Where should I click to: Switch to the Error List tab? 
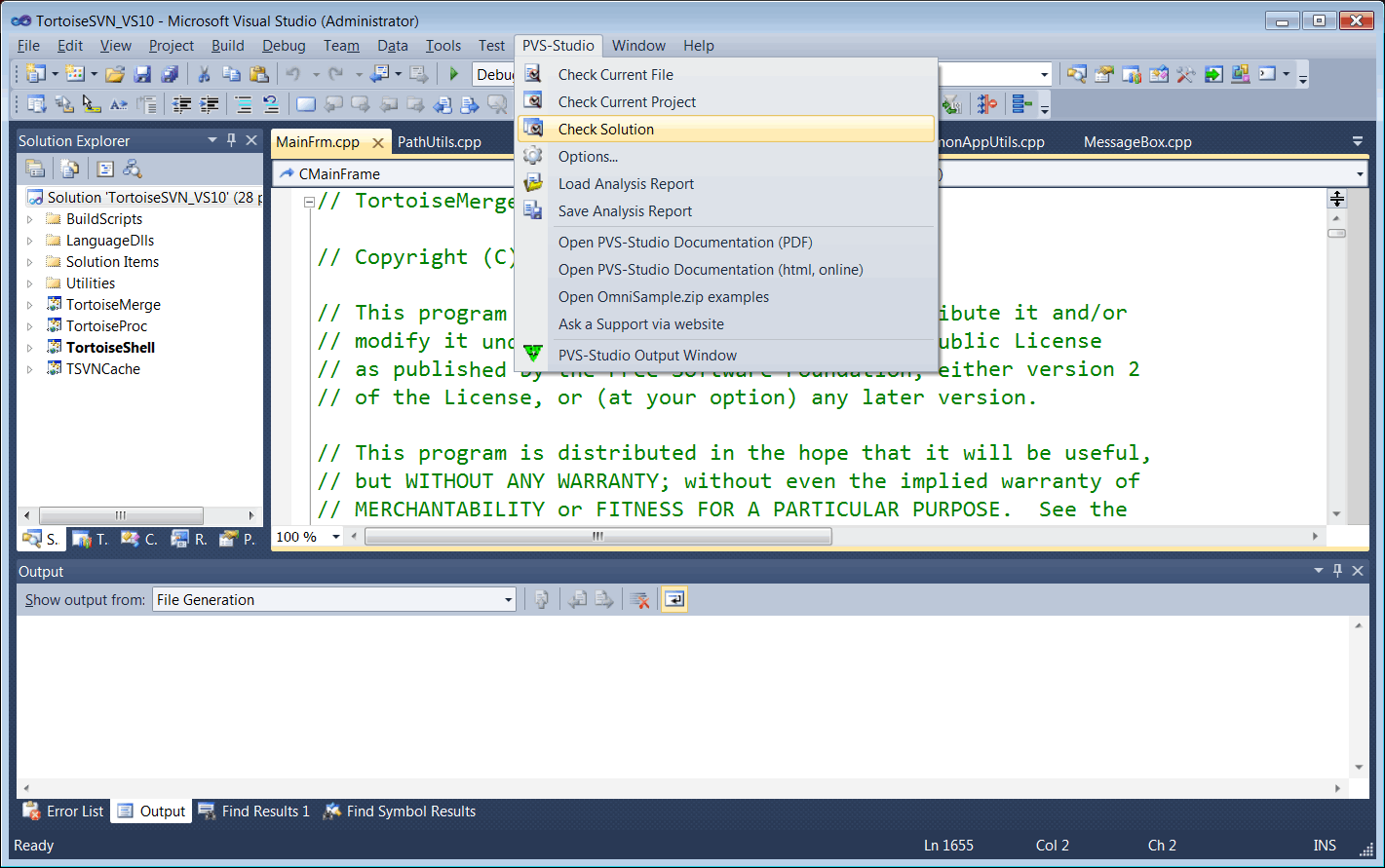tap(63, 811)
